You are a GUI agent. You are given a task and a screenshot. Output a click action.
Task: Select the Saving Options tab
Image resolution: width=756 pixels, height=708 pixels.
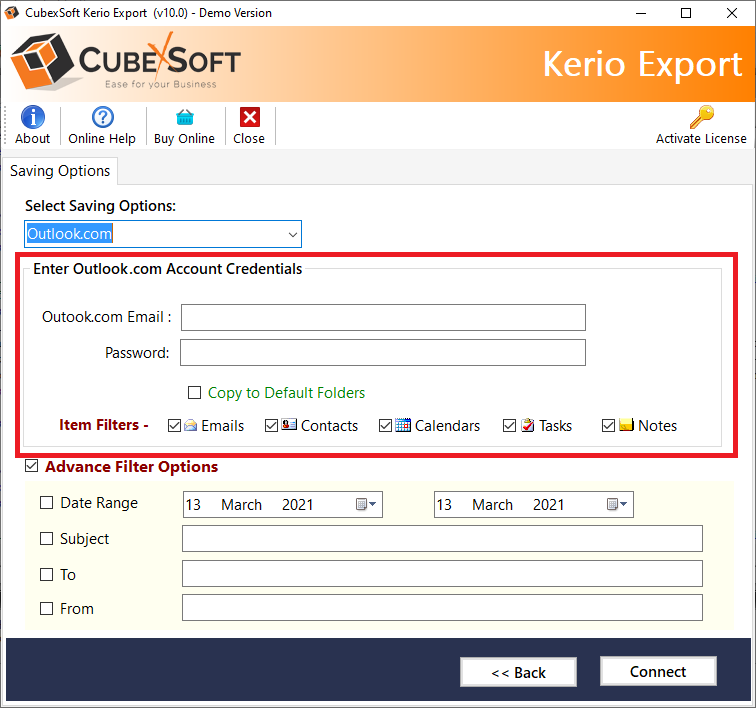(60, 171)
